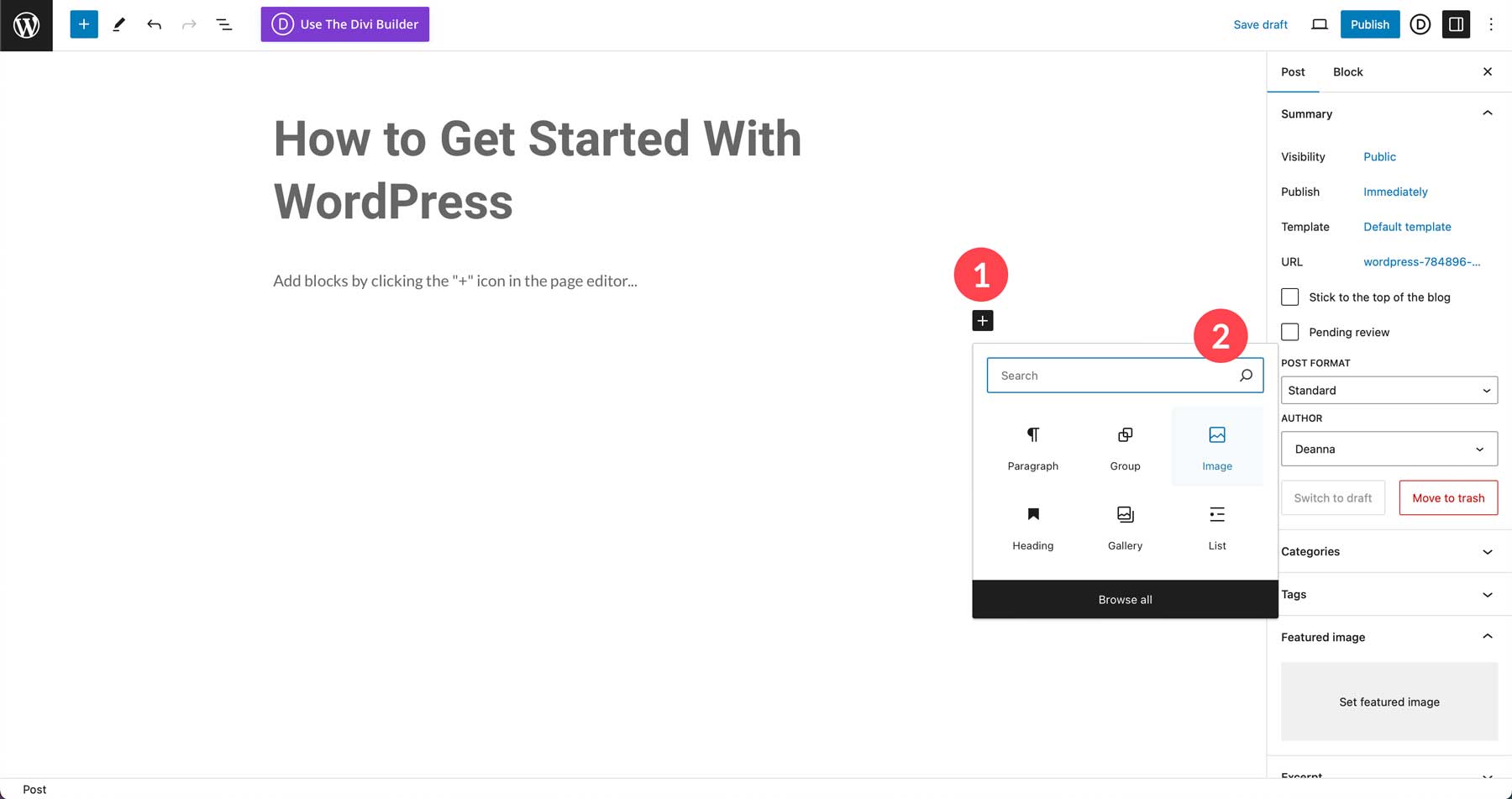
Task: Insert an Image block
Action: [1216, 447]
